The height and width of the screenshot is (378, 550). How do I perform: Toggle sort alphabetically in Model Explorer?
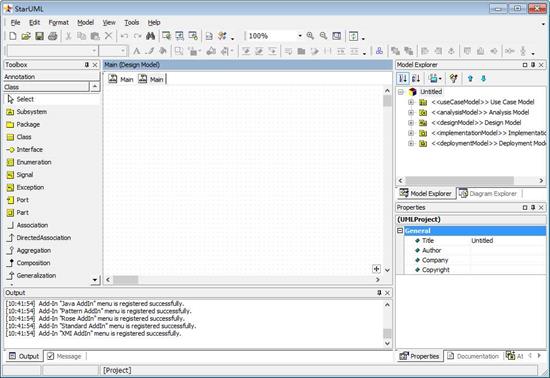coord(416,79)
